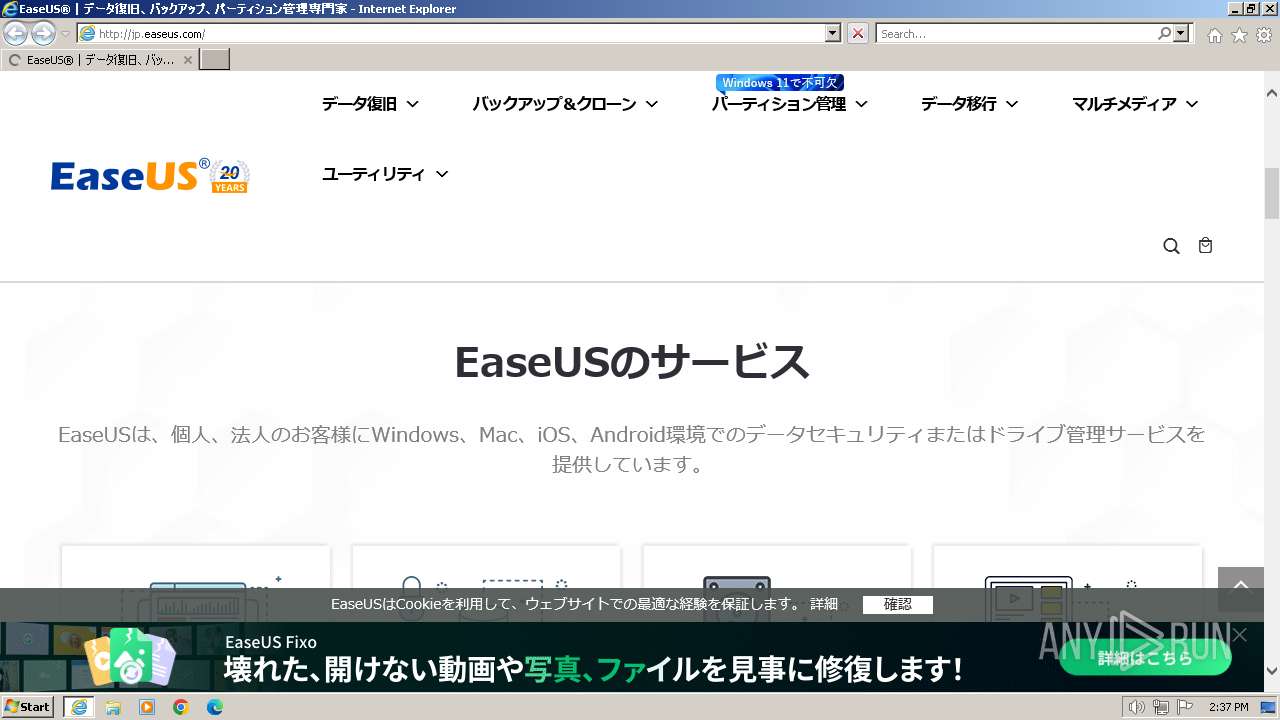Open media player taskbar icon
The width and height of the screenshot is (1280, 720).
tap(147, 707)
